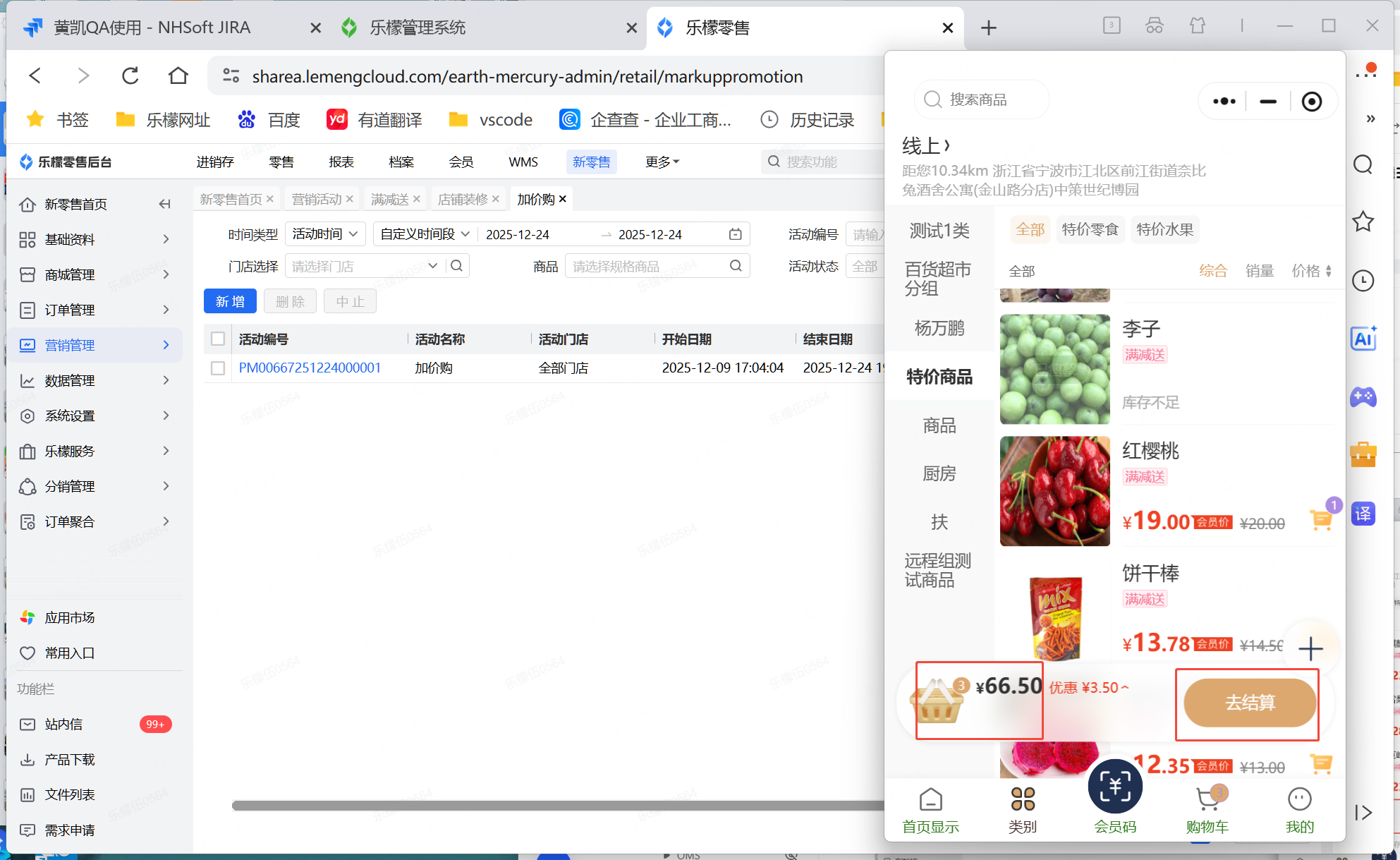Toggle the 价格 sort arrows
The height and width of the screenshot is (860, 1400).
[x=1328, y=271]
